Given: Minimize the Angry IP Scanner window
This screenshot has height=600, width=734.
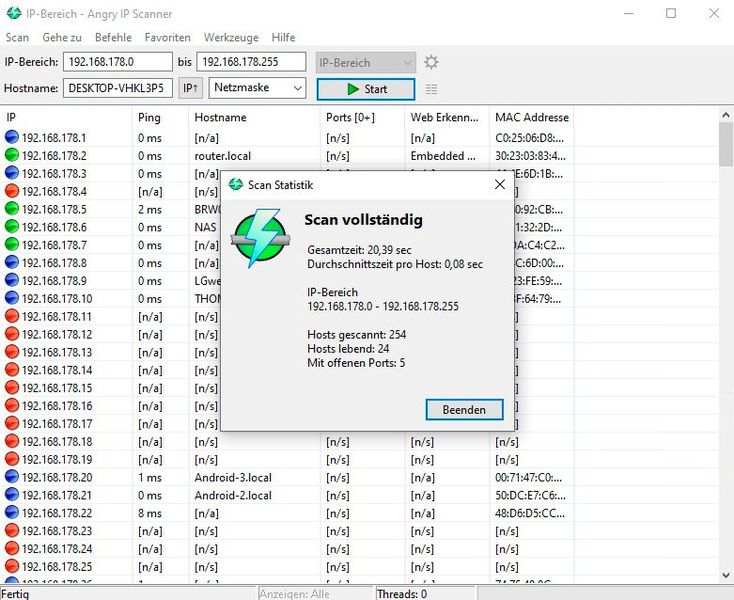Looking at the screenshot, I should click(629, 14).
